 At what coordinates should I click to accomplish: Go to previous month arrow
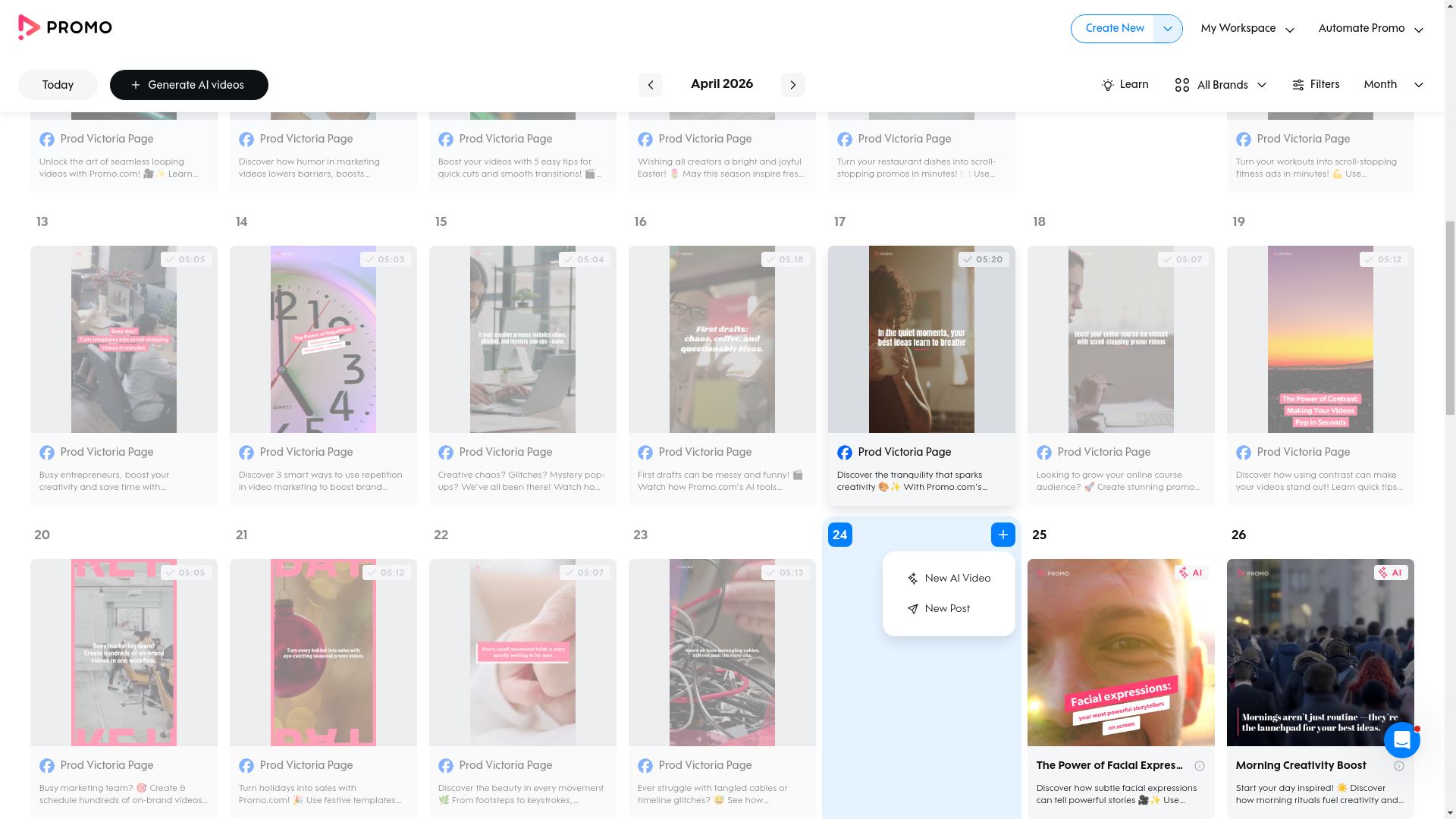650,85
